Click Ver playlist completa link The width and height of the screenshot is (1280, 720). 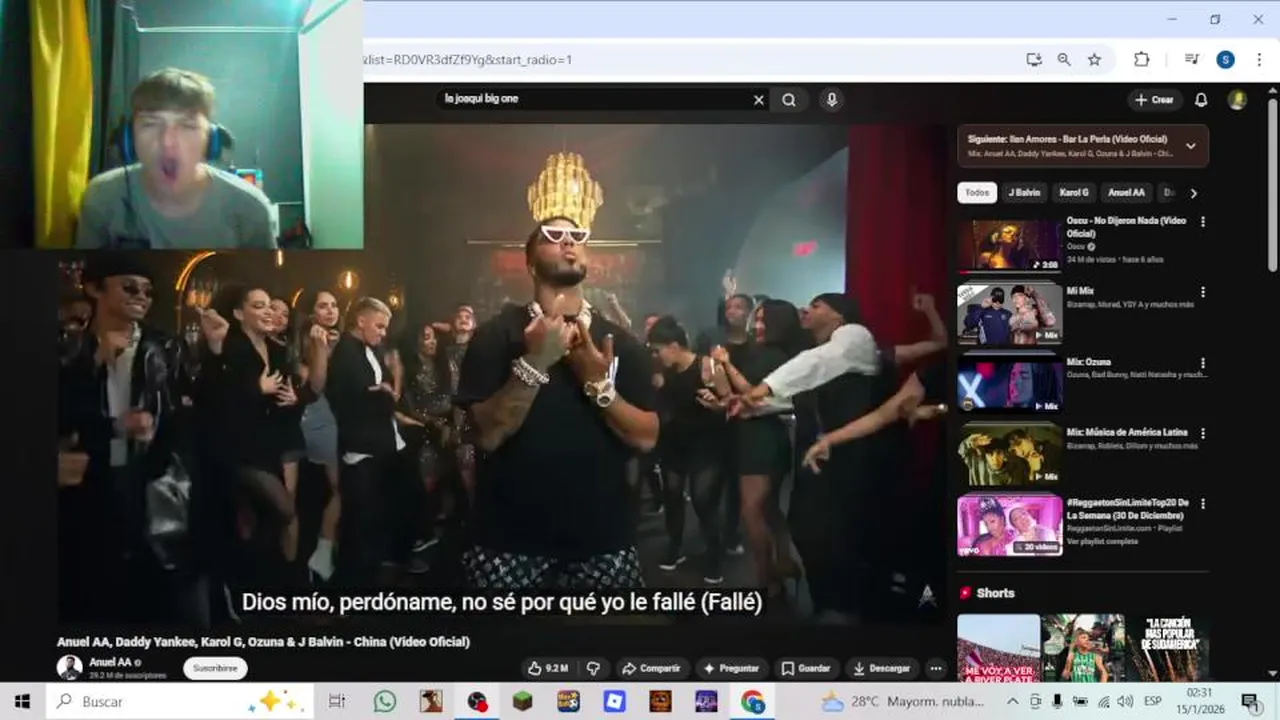point(1102,541)
